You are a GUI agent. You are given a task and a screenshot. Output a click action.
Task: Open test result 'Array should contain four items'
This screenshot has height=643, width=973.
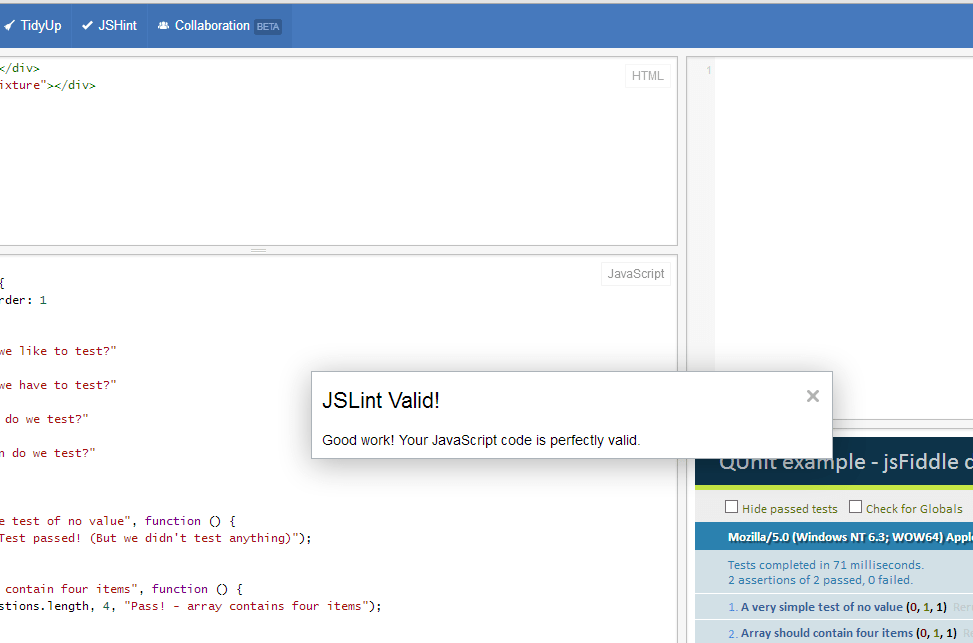[827, 633]
